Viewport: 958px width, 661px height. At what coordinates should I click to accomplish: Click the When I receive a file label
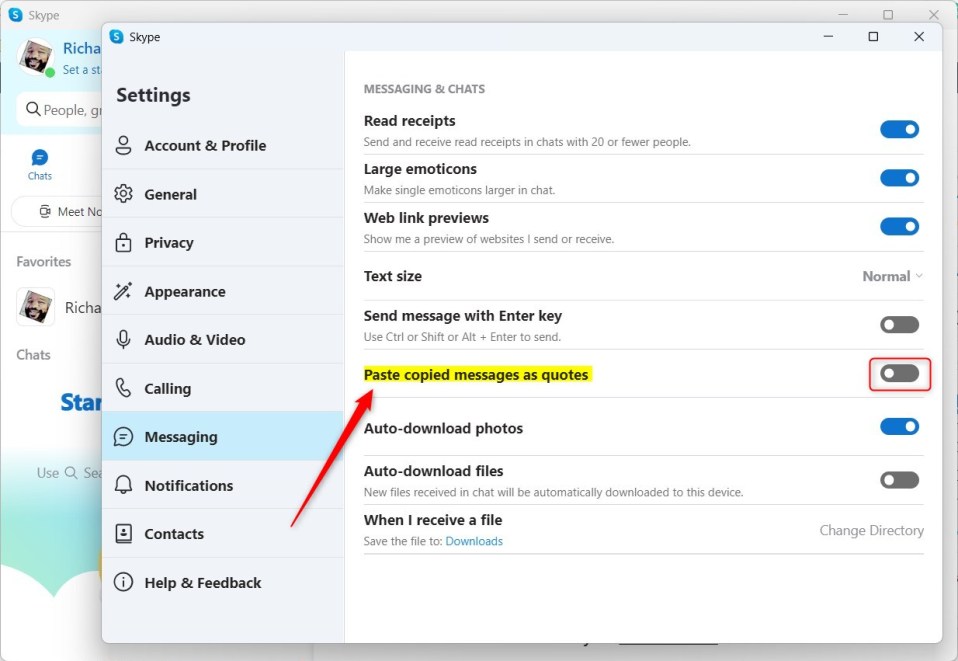coord(433,520)
